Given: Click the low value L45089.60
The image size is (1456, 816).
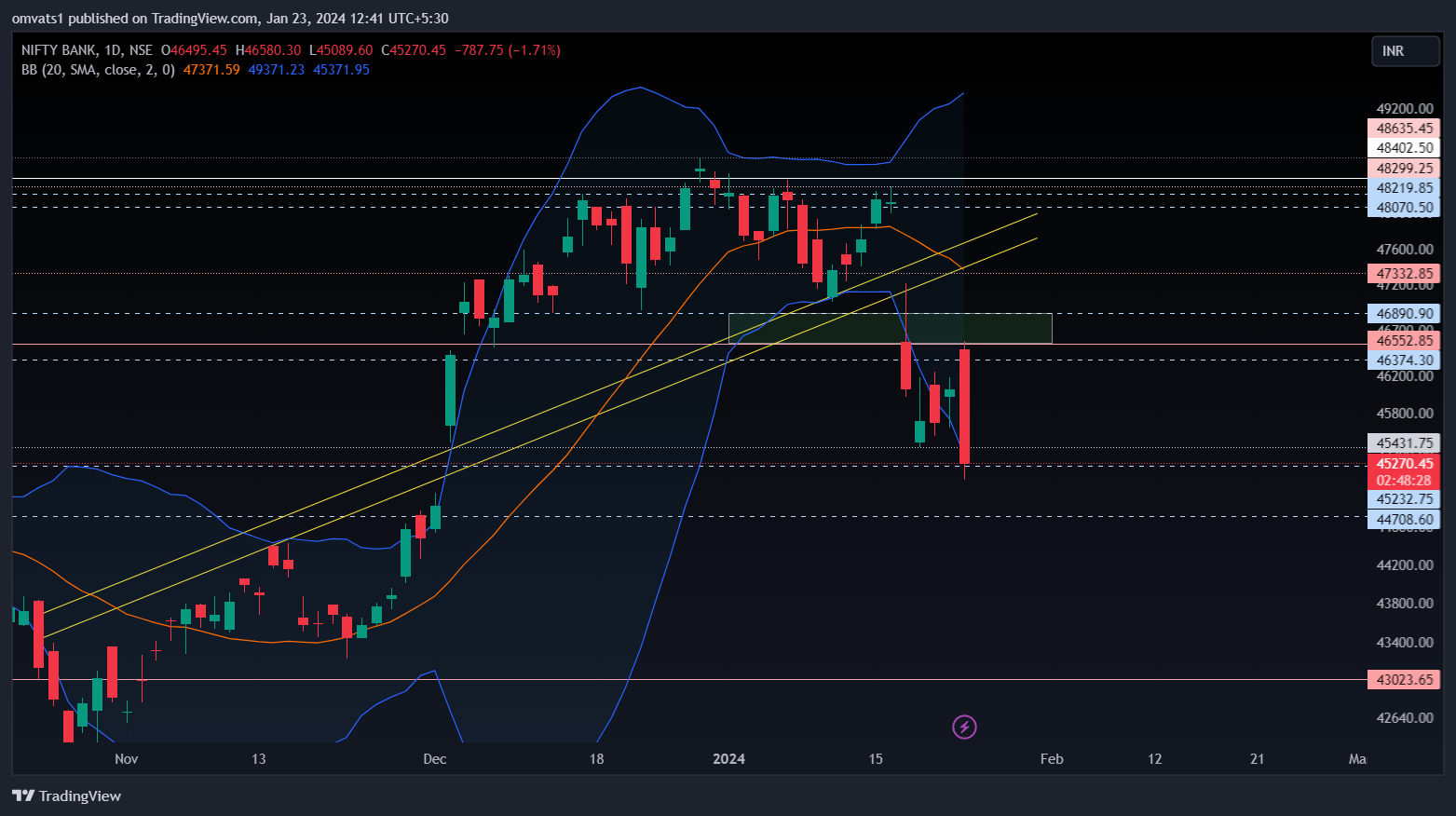Looking at the screenshot, I should click(x=341, y=50).
